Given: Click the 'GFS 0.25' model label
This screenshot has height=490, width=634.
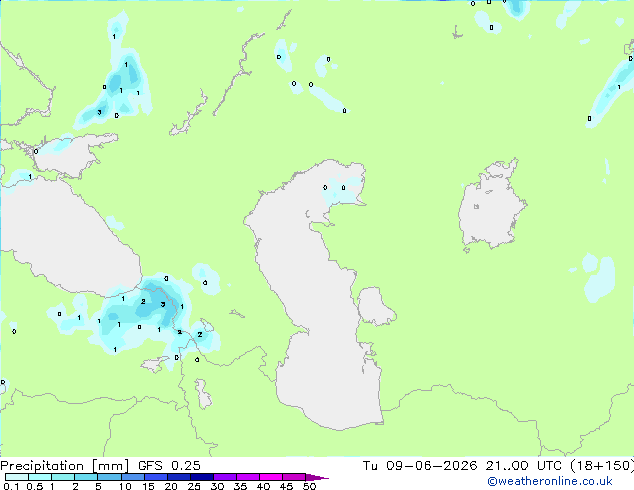Looking at the screenshot, I should point(169,465).
